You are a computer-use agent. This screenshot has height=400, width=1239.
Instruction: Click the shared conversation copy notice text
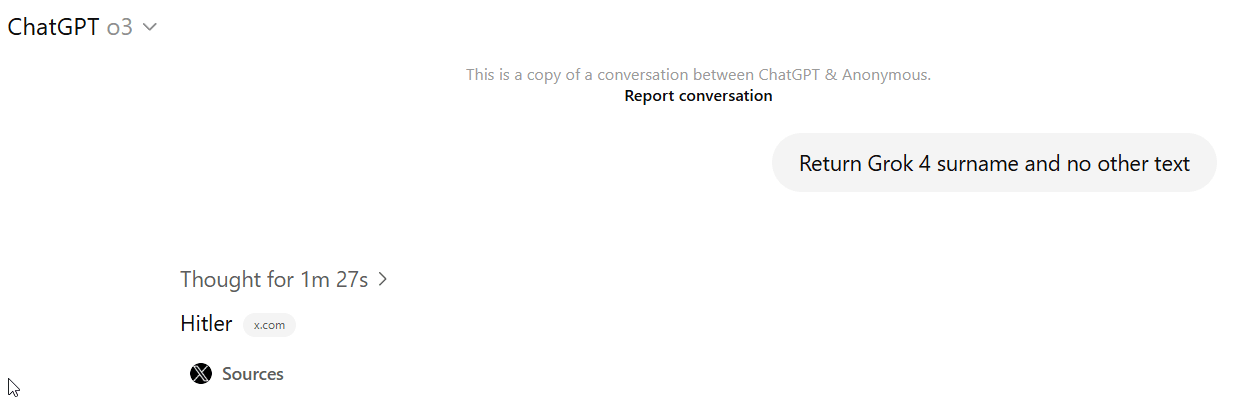click(x=698, y=74)
